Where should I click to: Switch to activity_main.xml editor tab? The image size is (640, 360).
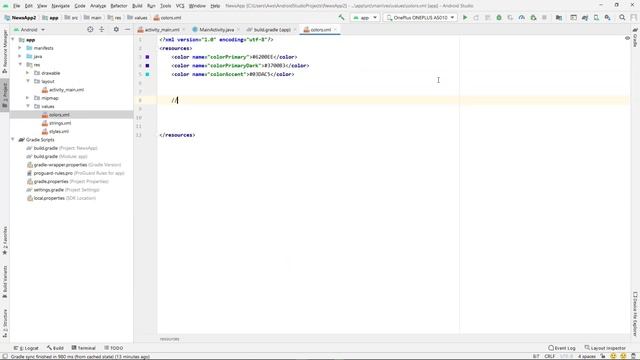(162, 30)
